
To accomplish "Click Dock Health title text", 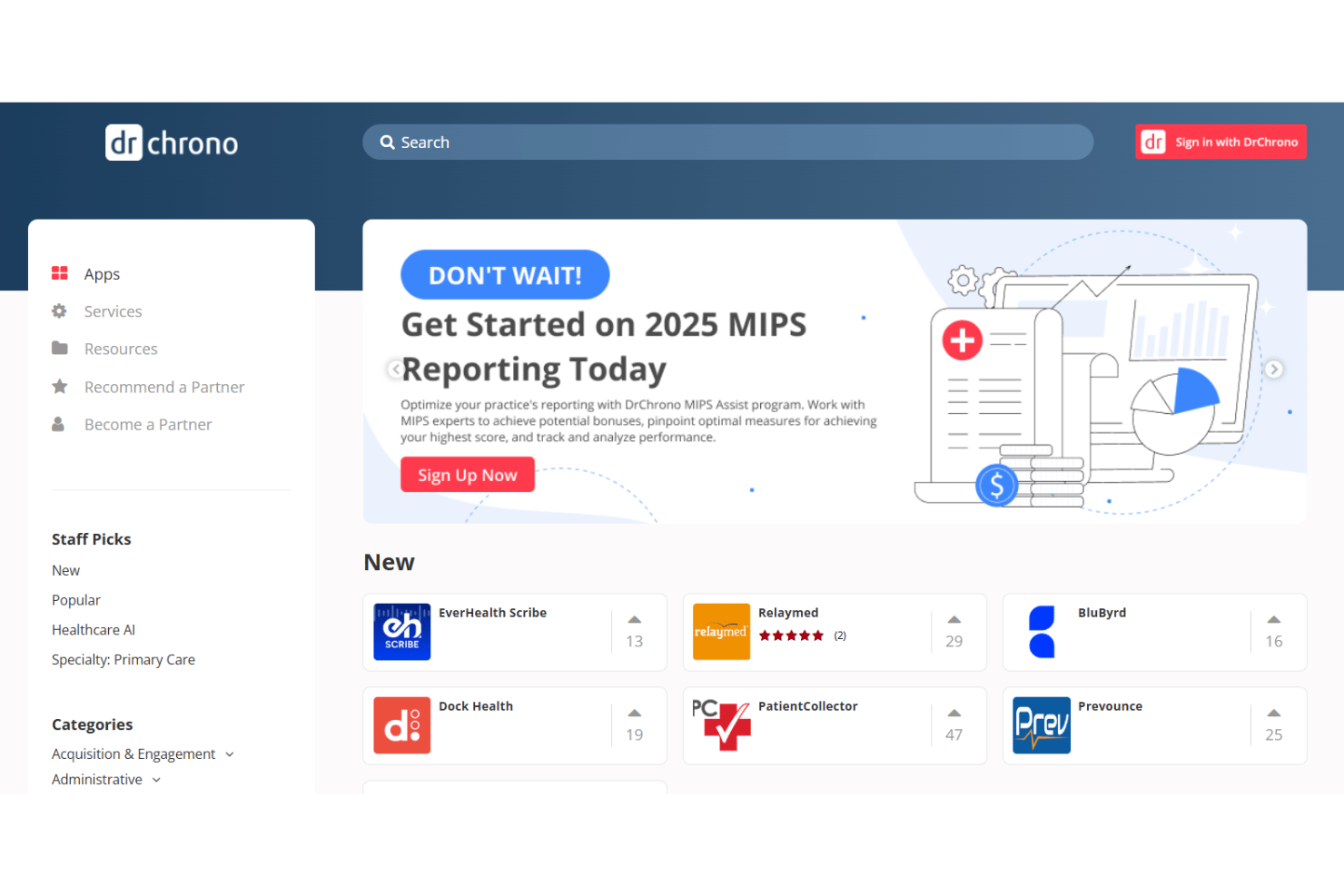I will (476, 706).
